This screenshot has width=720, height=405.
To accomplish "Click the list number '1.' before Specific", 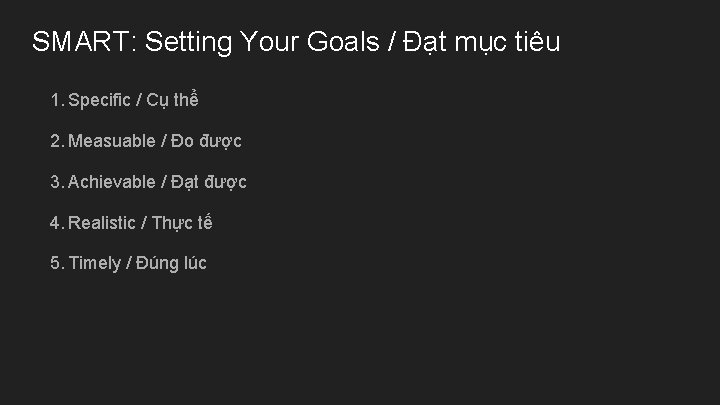I will point(56,101).
